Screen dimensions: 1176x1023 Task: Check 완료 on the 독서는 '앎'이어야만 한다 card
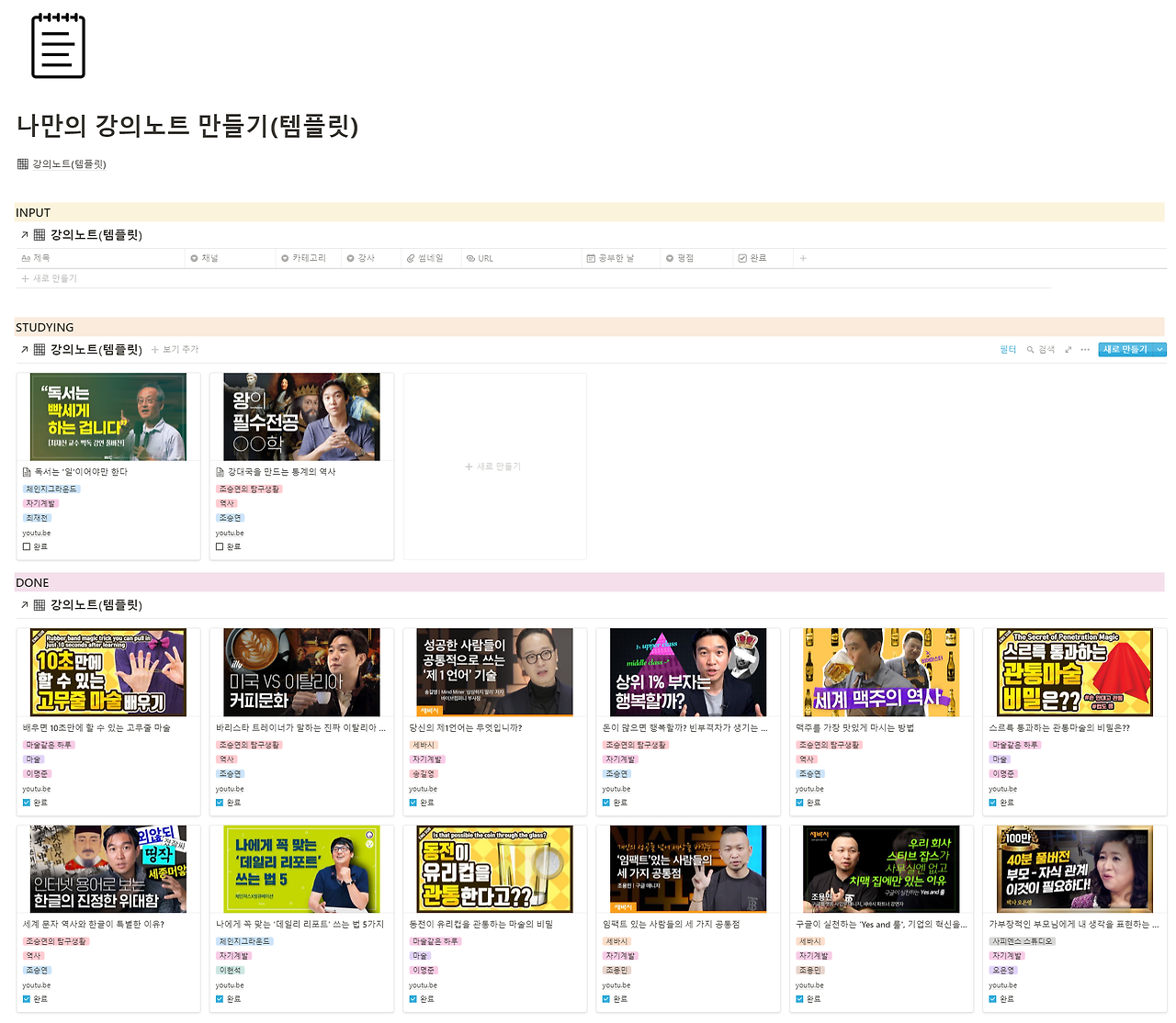pyautogui.click(x=27, y=547)
